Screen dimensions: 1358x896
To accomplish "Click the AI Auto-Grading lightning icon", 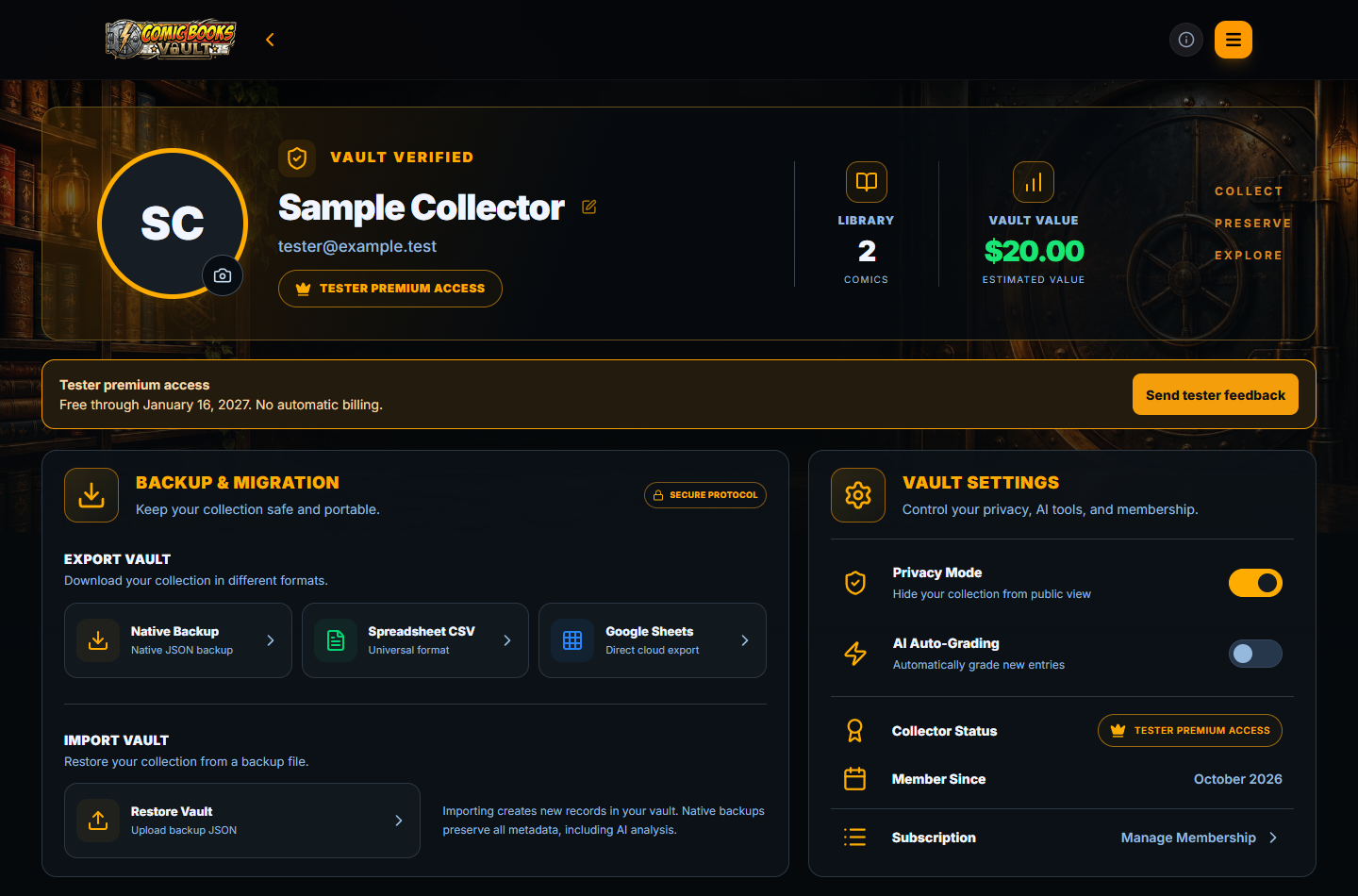I will click(x=855, y=654).
